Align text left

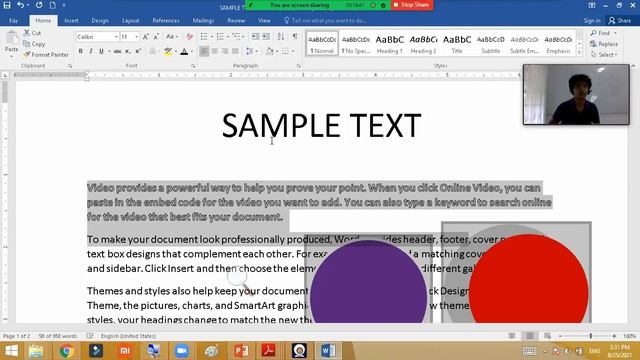coord(204,51)
